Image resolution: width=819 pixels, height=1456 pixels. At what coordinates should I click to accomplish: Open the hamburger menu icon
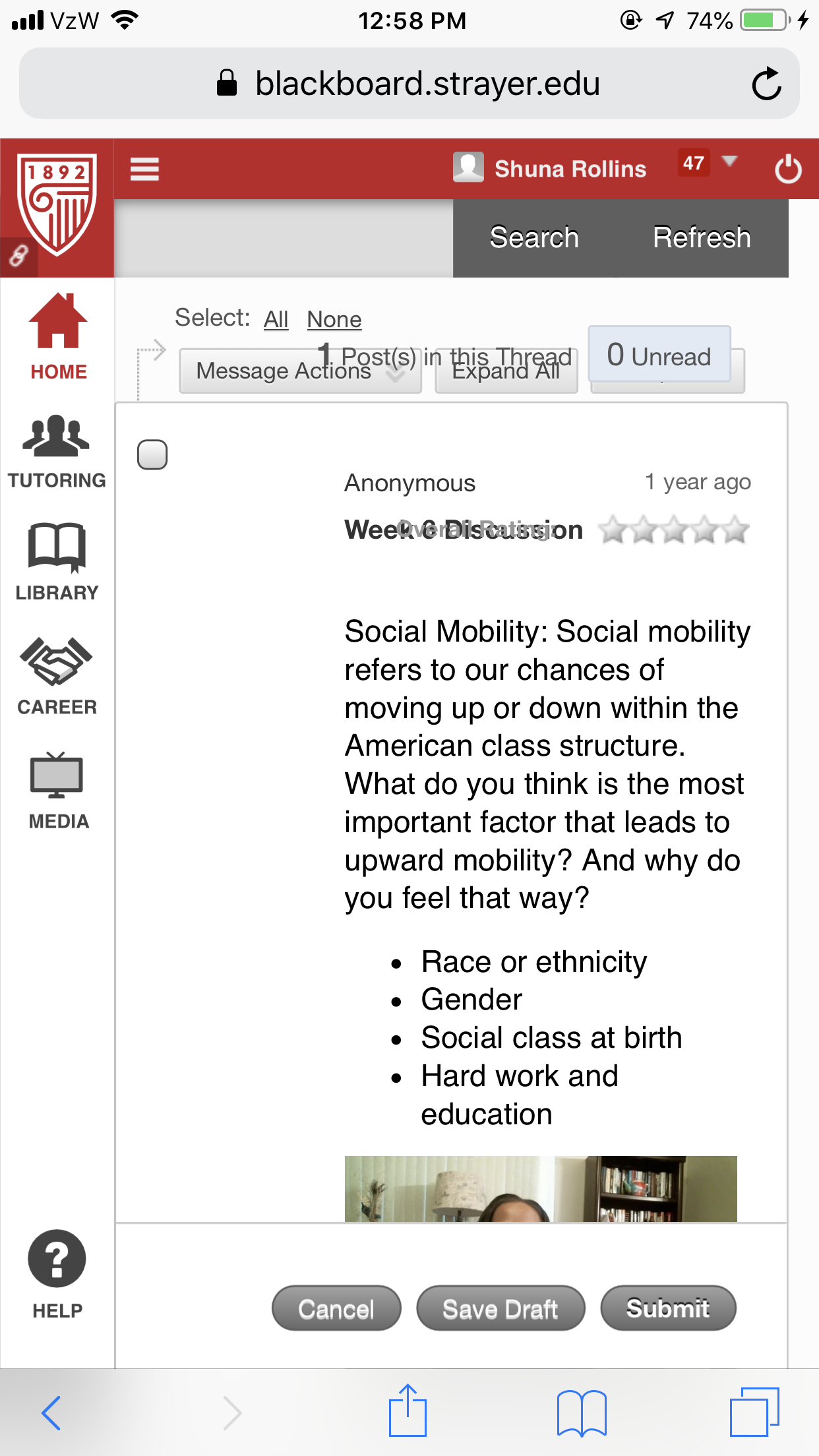point(144,169)
